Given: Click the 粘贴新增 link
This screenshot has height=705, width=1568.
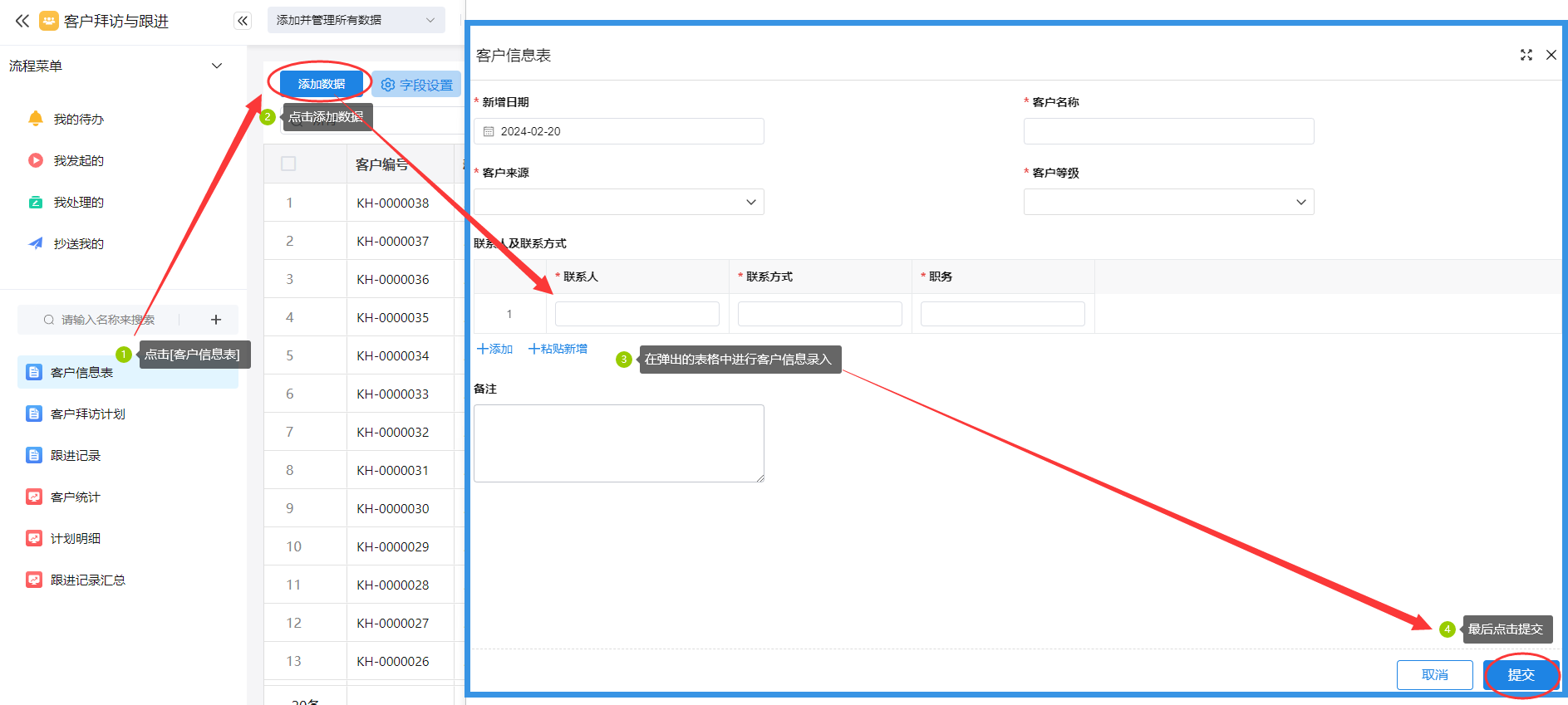Looking at the screenshot, I should [x=558, y=349].
